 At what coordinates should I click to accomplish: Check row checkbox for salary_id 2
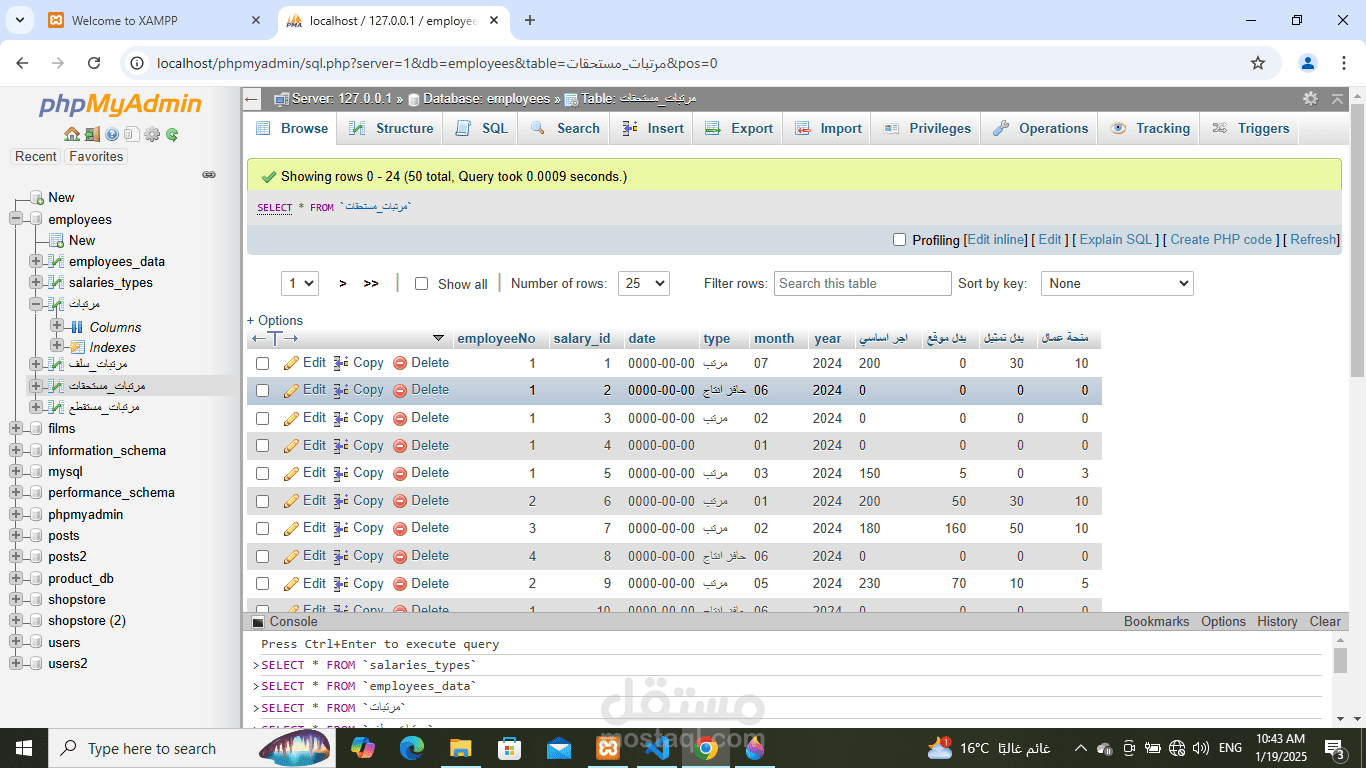pos(262,391)
